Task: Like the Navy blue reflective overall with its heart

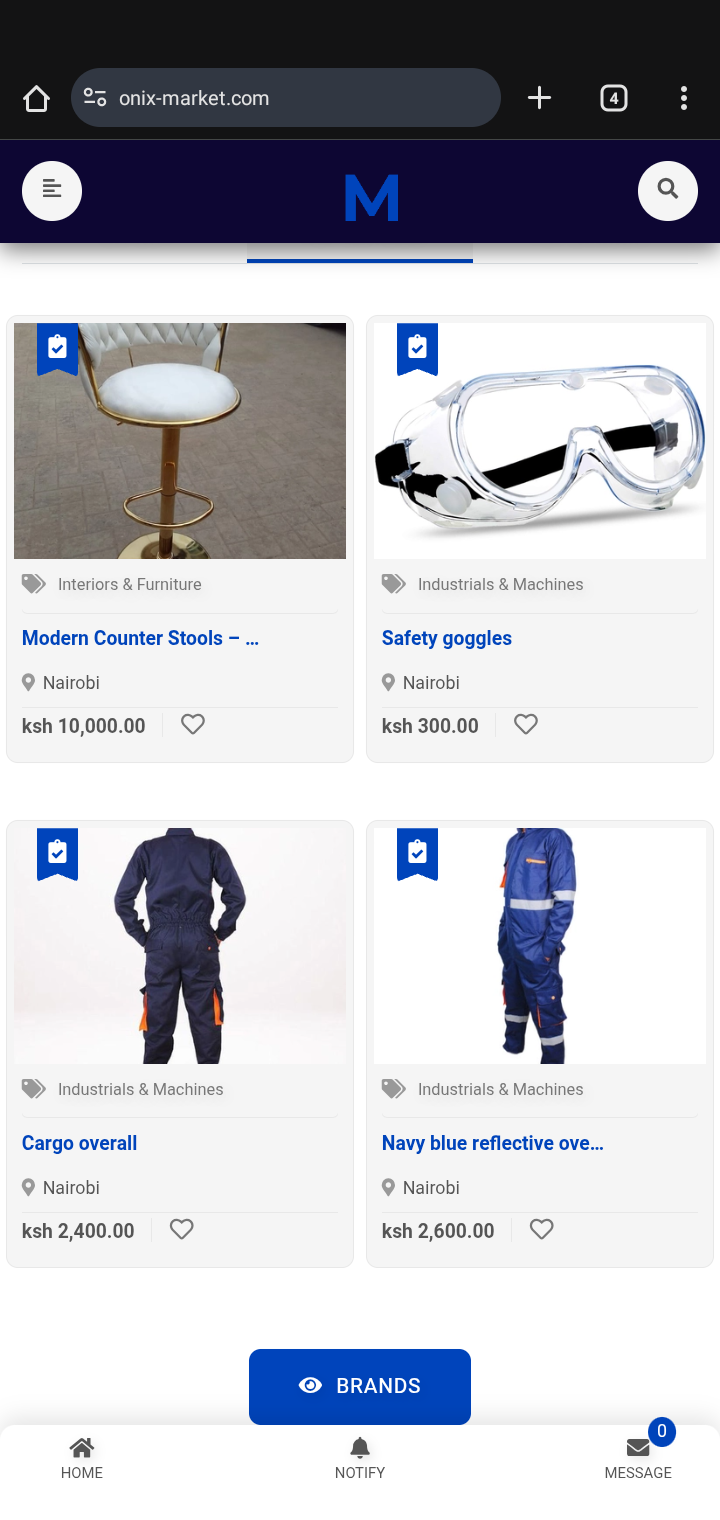Action: (x=541, y=1229)
